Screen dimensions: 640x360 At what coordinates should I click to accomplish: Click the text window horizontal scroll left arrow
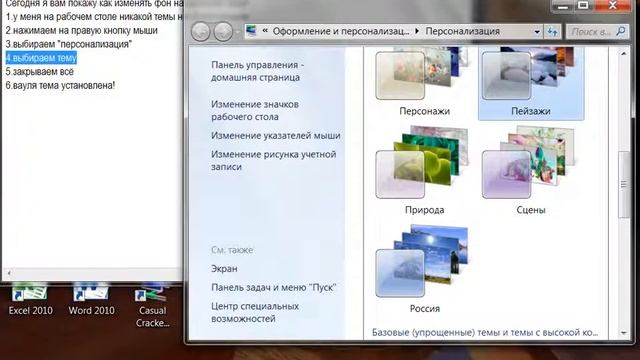coord(9,273)
